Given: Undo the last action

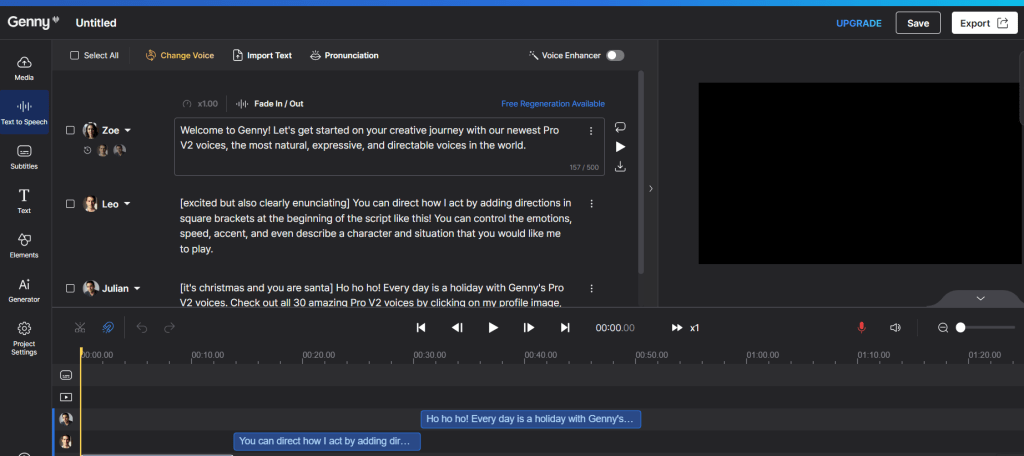Looking at the screenshot, I should [x=142, y=327].
